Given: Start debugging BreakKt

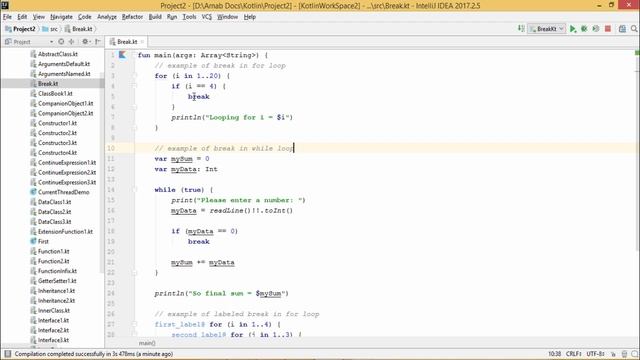Looking at the screenshot, I should [x=584, y=29].
